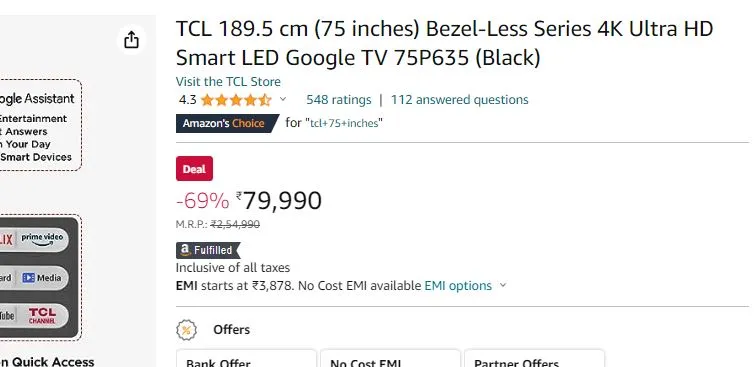754x367 pixels.
Task: Select the No Cost EMI offer card
Action: (390, 358)
